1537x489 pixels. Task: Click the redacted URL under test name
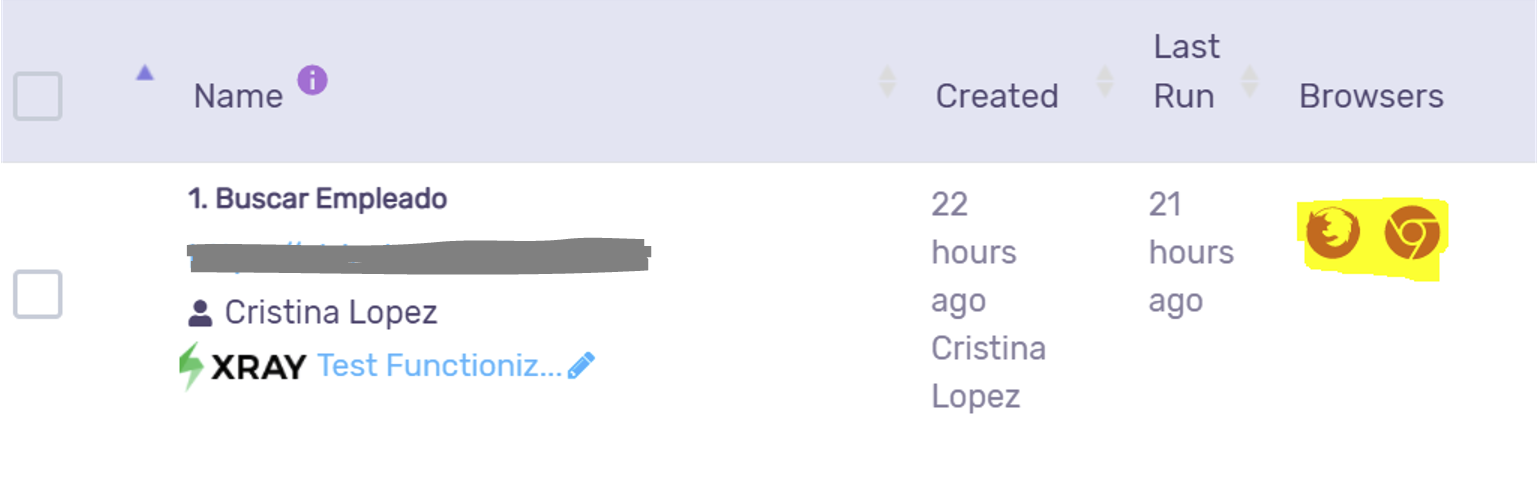click(419, 255)
